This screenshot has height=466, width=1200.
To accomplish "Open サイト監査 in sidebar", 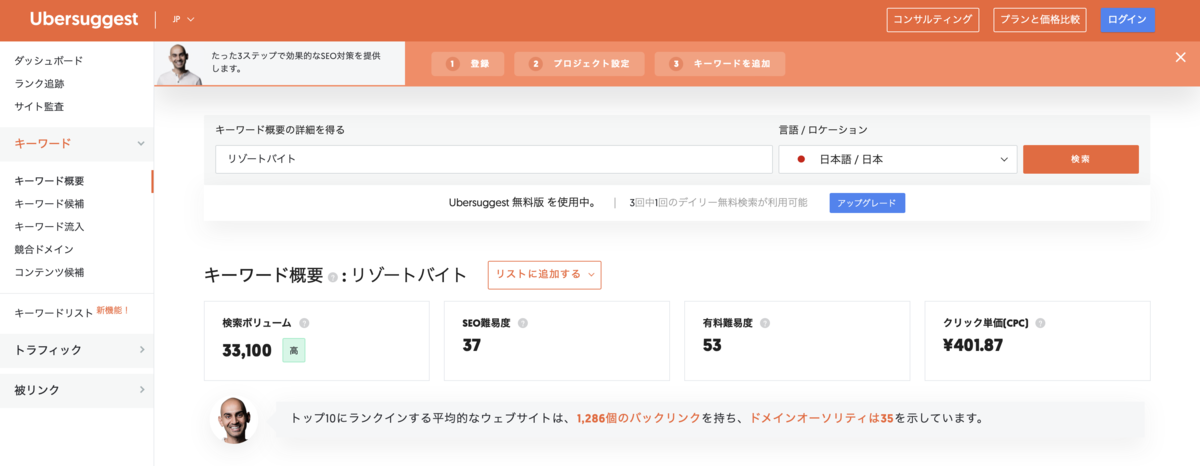I will pyautogui.click(x=39, y=106).
